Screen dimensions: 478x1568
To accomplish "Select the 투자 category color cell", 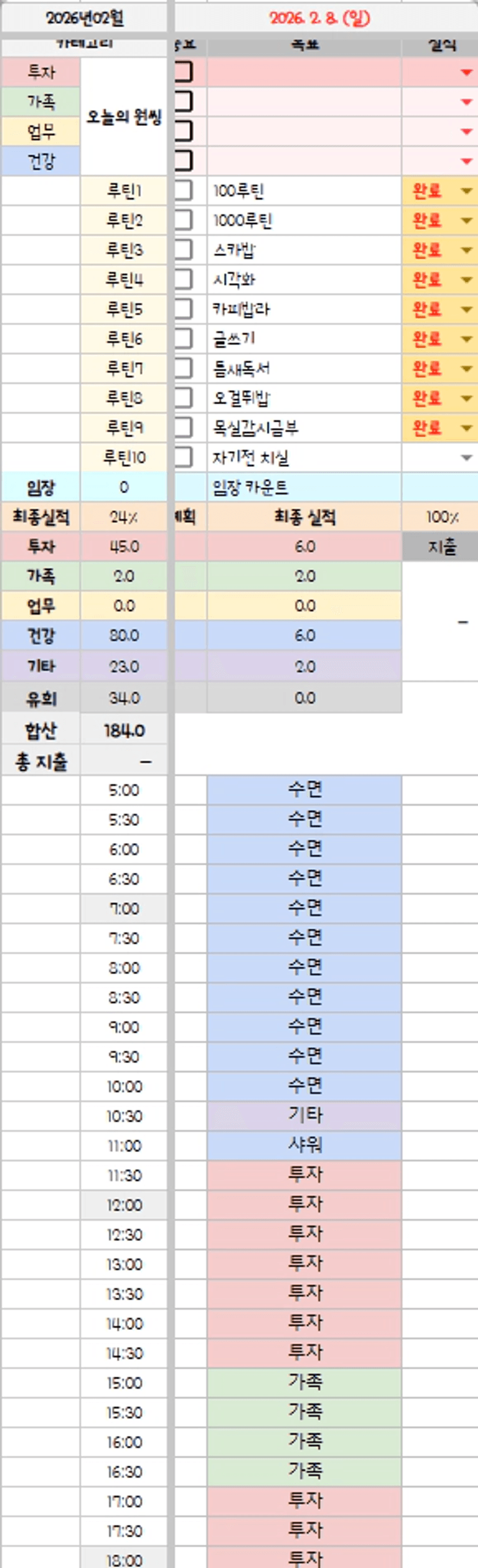I will tap(41, 72).
